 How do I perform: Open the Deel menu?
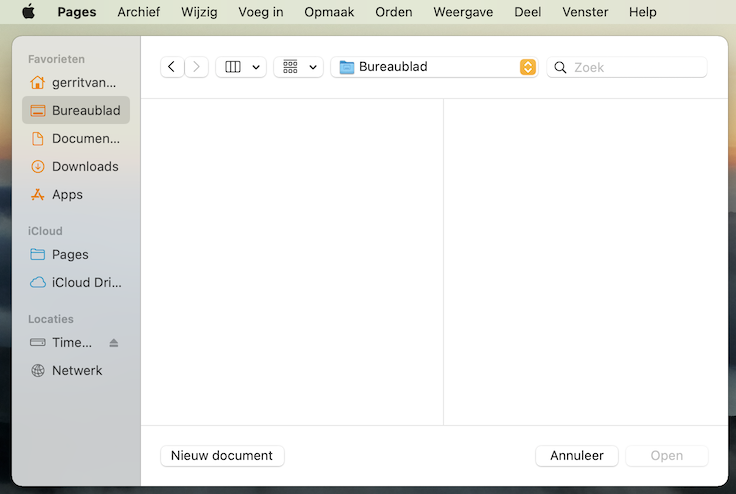528,12
